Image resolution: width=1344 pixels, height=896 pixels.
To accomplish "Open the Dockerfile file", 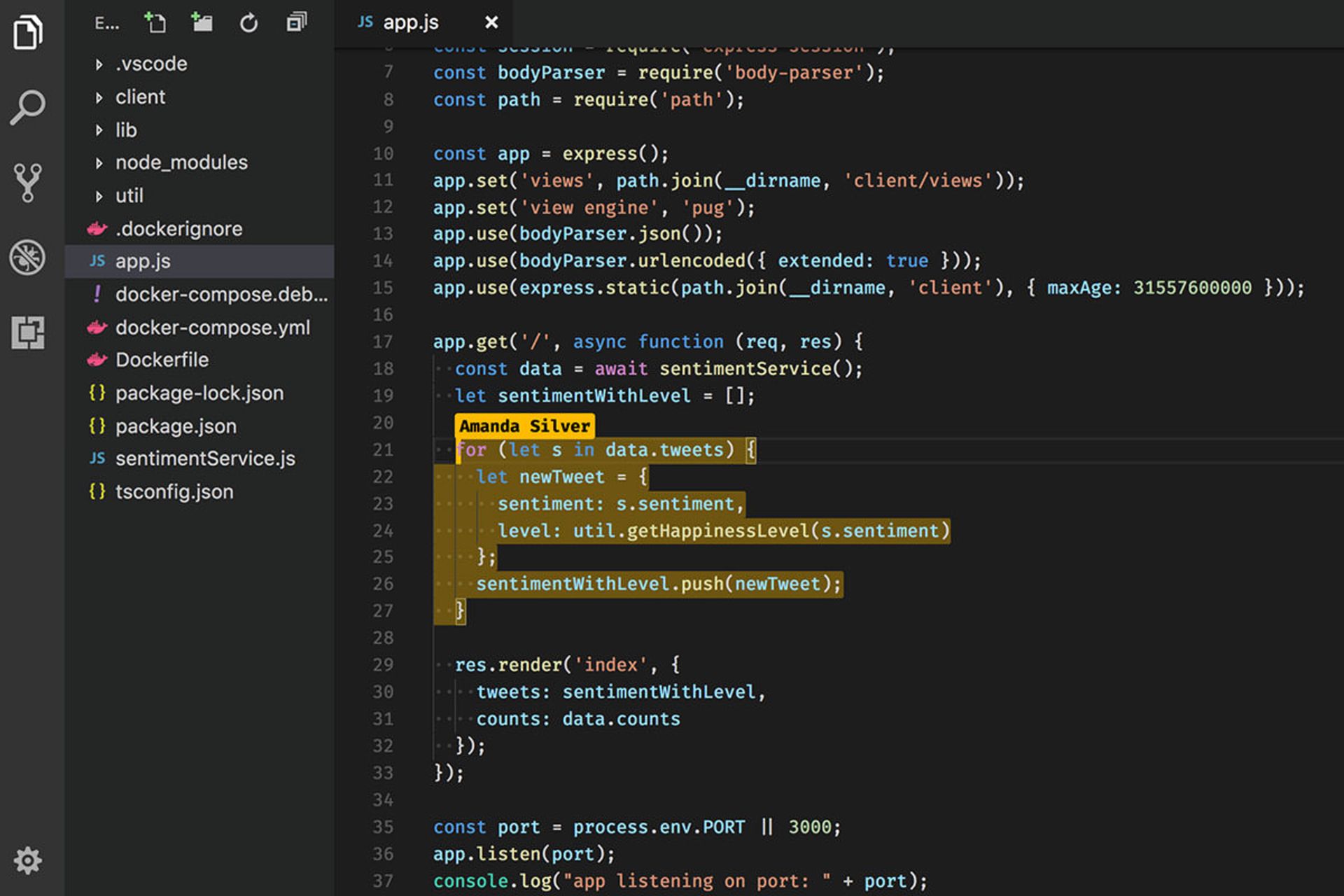I will (162, 360).
